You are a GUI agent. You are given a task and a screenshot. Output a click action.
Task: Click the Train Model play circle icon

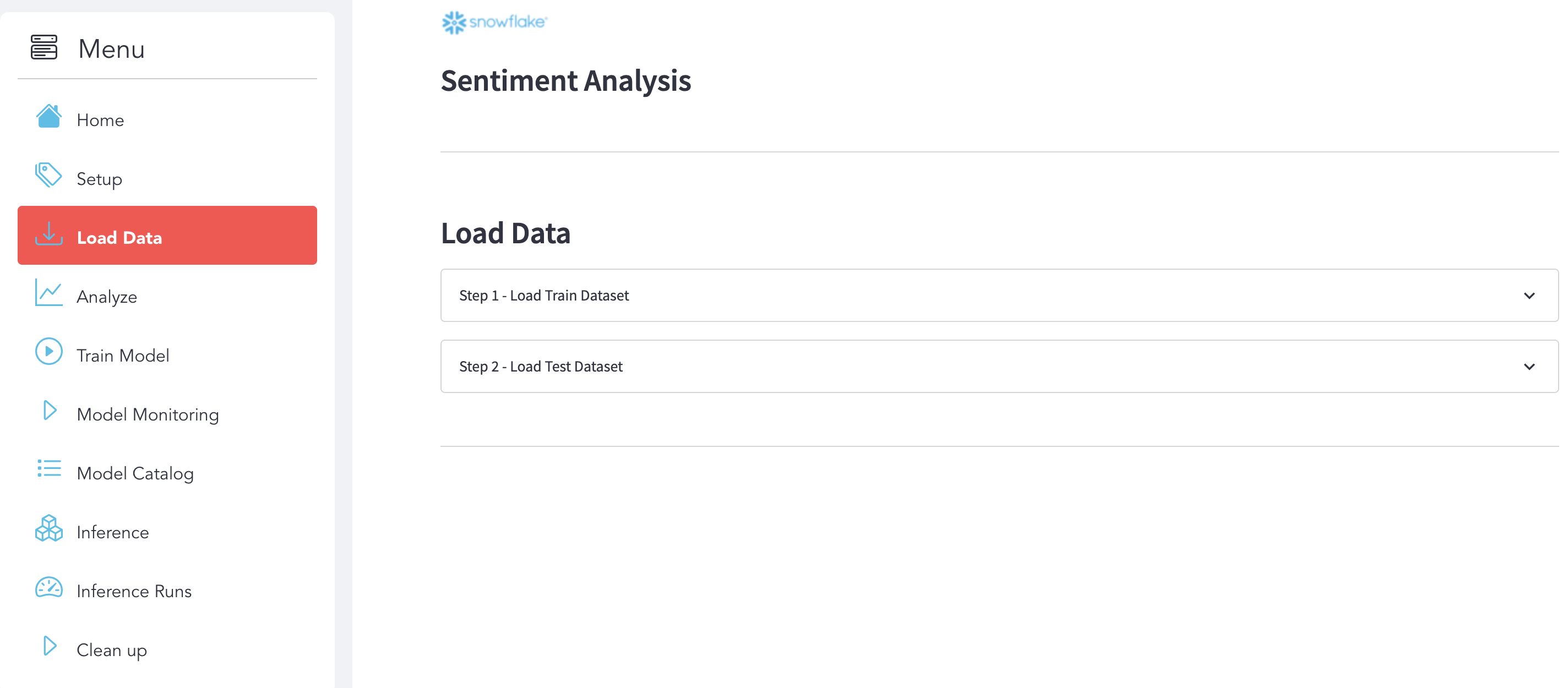click(x=48, y=352)
